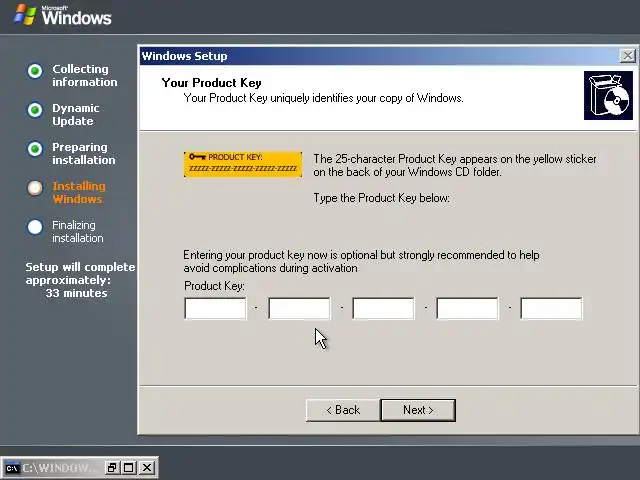This screenshot has width=640, height=480.
Task: Click the 'Dynamic Update' step text
Action: pyautogui.click(x=76, y=115)
